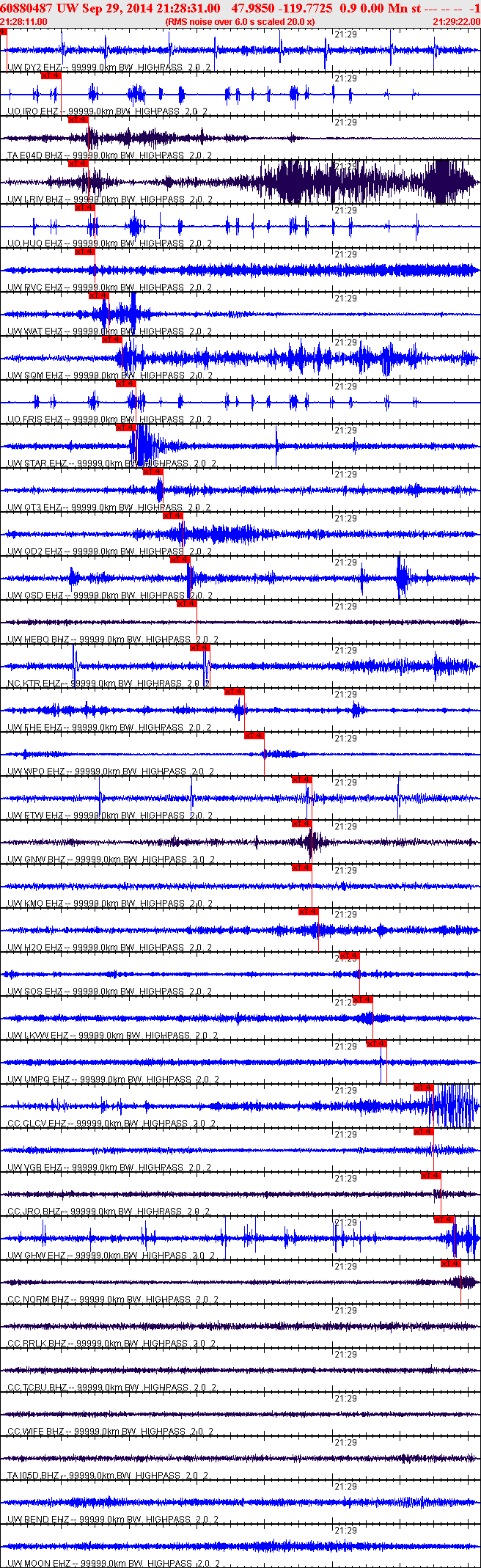Click the red pick flag on the UW LRIV trace
The image size is (481, 1568).
click(78, 163)
